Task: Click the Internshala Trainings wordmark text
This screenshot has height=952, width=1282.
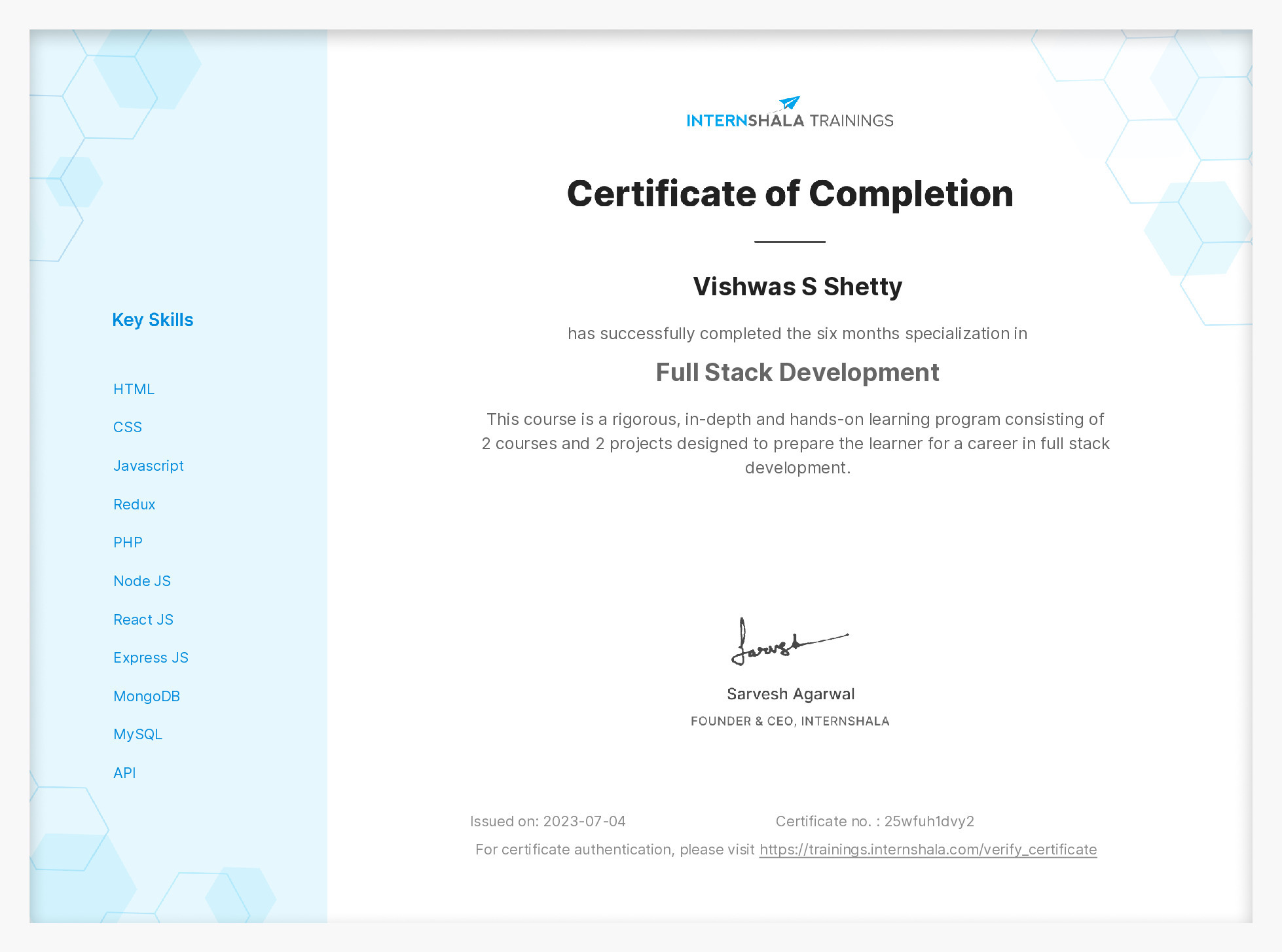Action: (x=790, y=120)
